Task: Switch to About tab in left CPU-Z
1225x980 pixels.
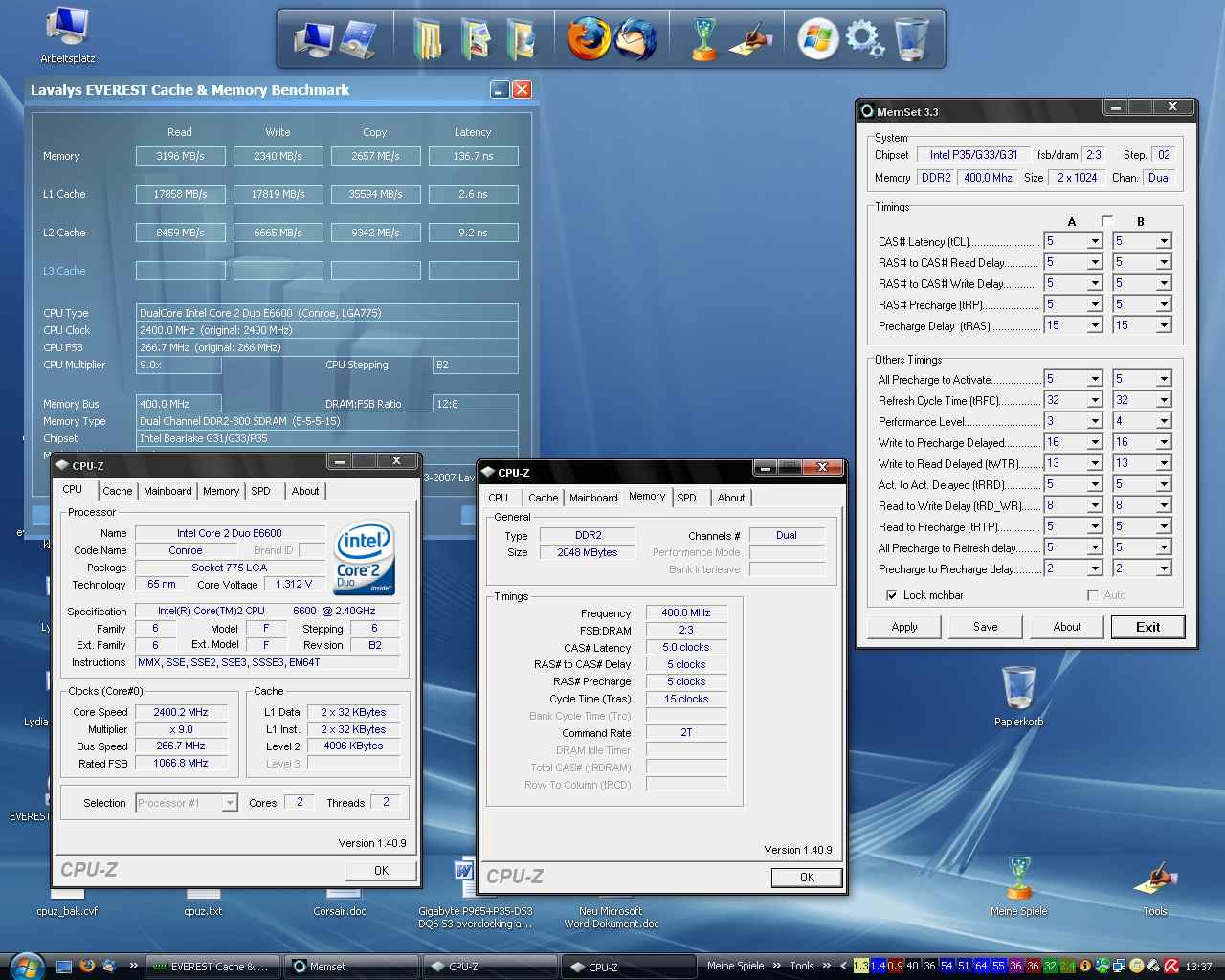Action: (305, 491)
